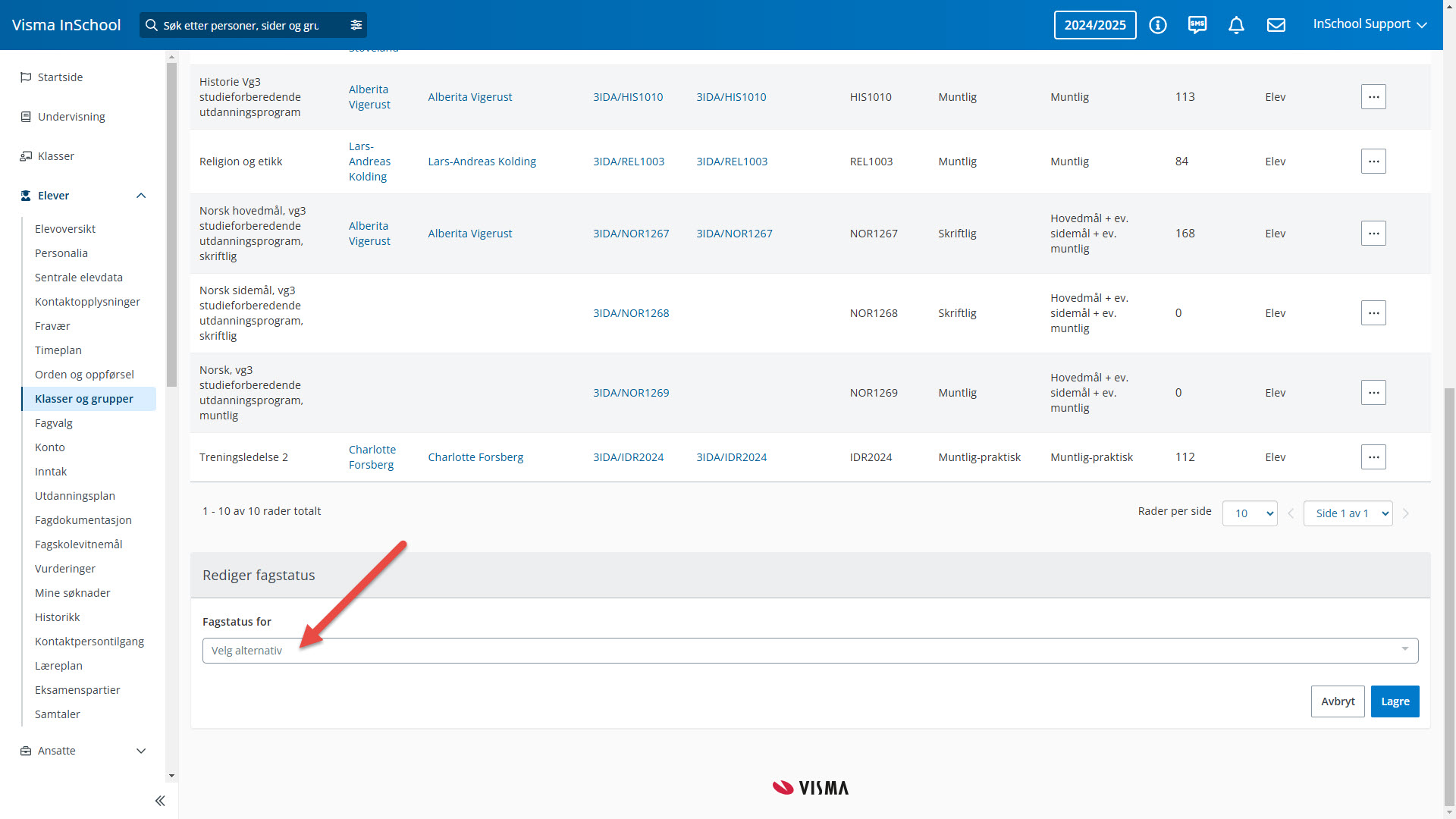The width and height of the screenshot is (1456, 819).
Task: Open the Fagstatus for dropdown
Action: (809, 651)
